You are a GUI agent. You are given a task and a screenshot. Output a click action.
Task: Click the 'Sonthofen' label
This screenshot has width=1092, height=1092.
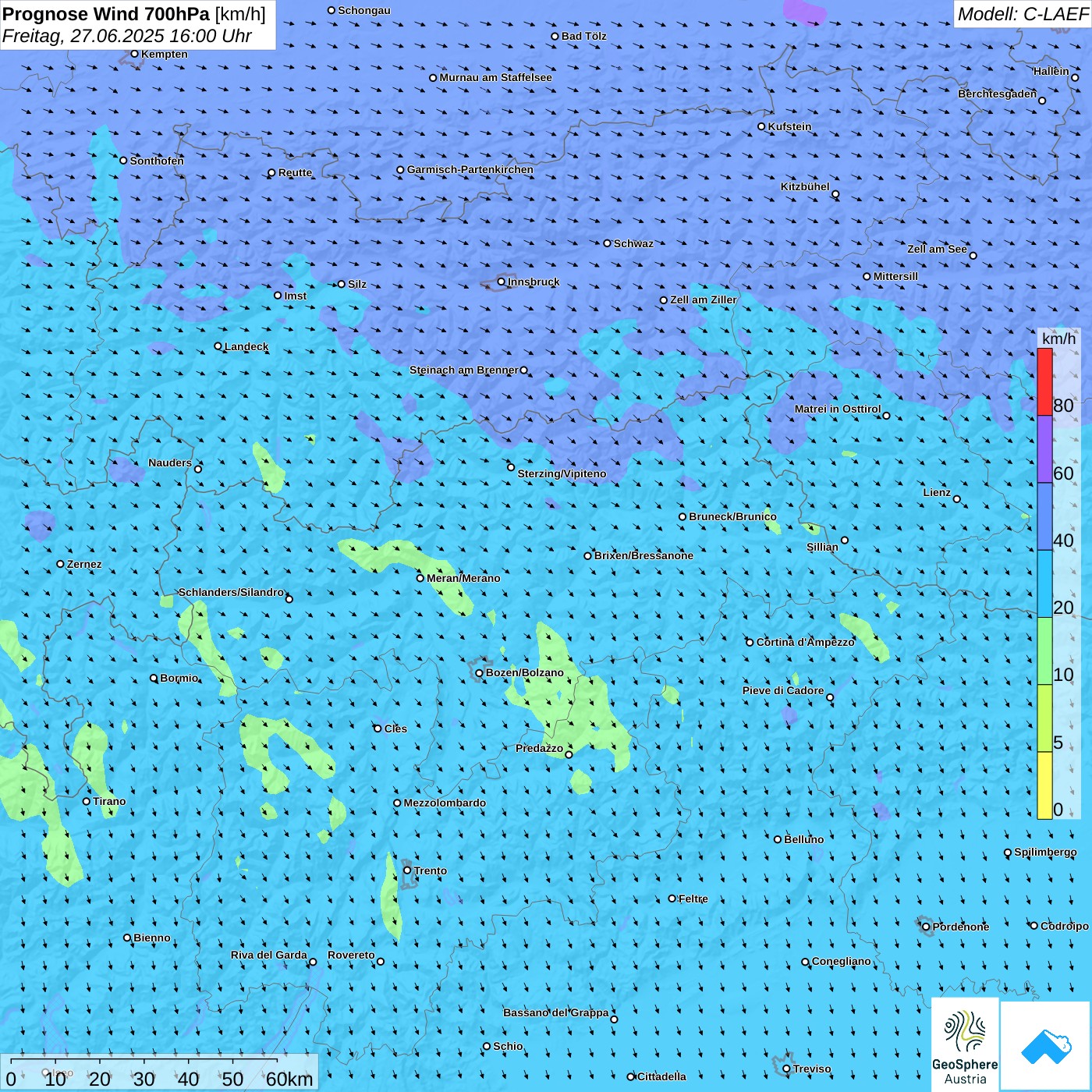tap(157, 161)
